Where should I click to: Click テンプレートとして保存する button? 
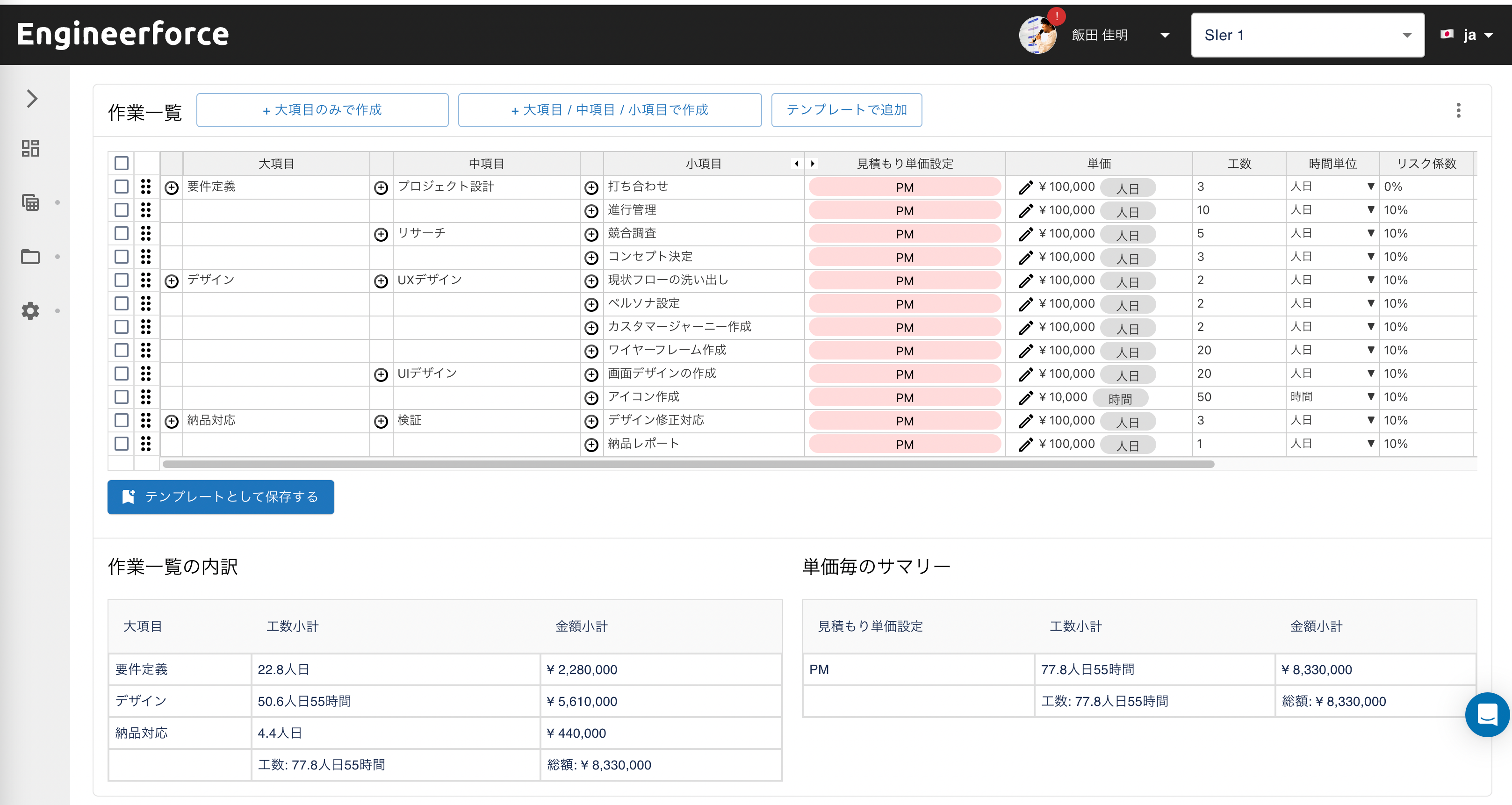(x=220, y=497)
